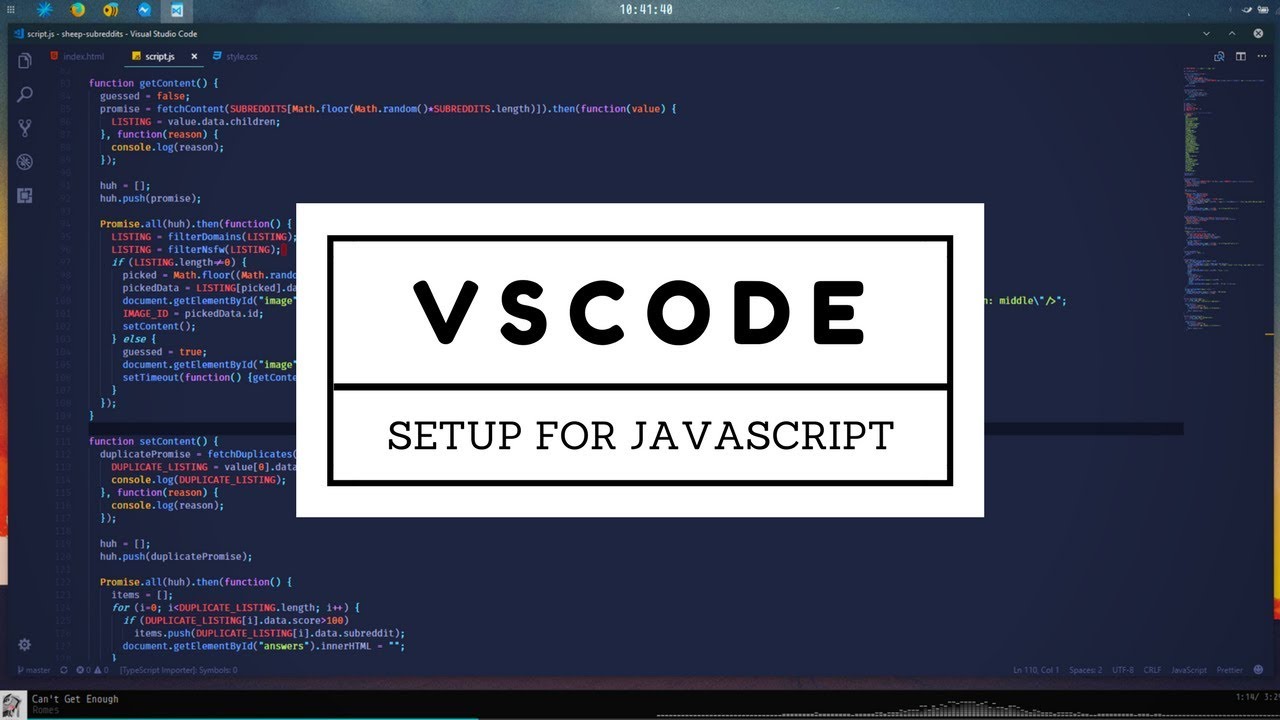The width and height of the screenshot is (1280, 720).
Task: Open the Manage gear at sidebar bottom
Action: click(x=25, y=645)
